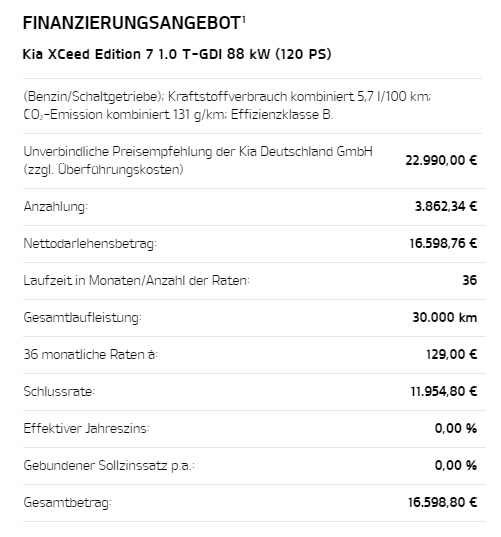
Task: Click the Nettodarlehensbetrag label
Action: [x=90, y=243]
